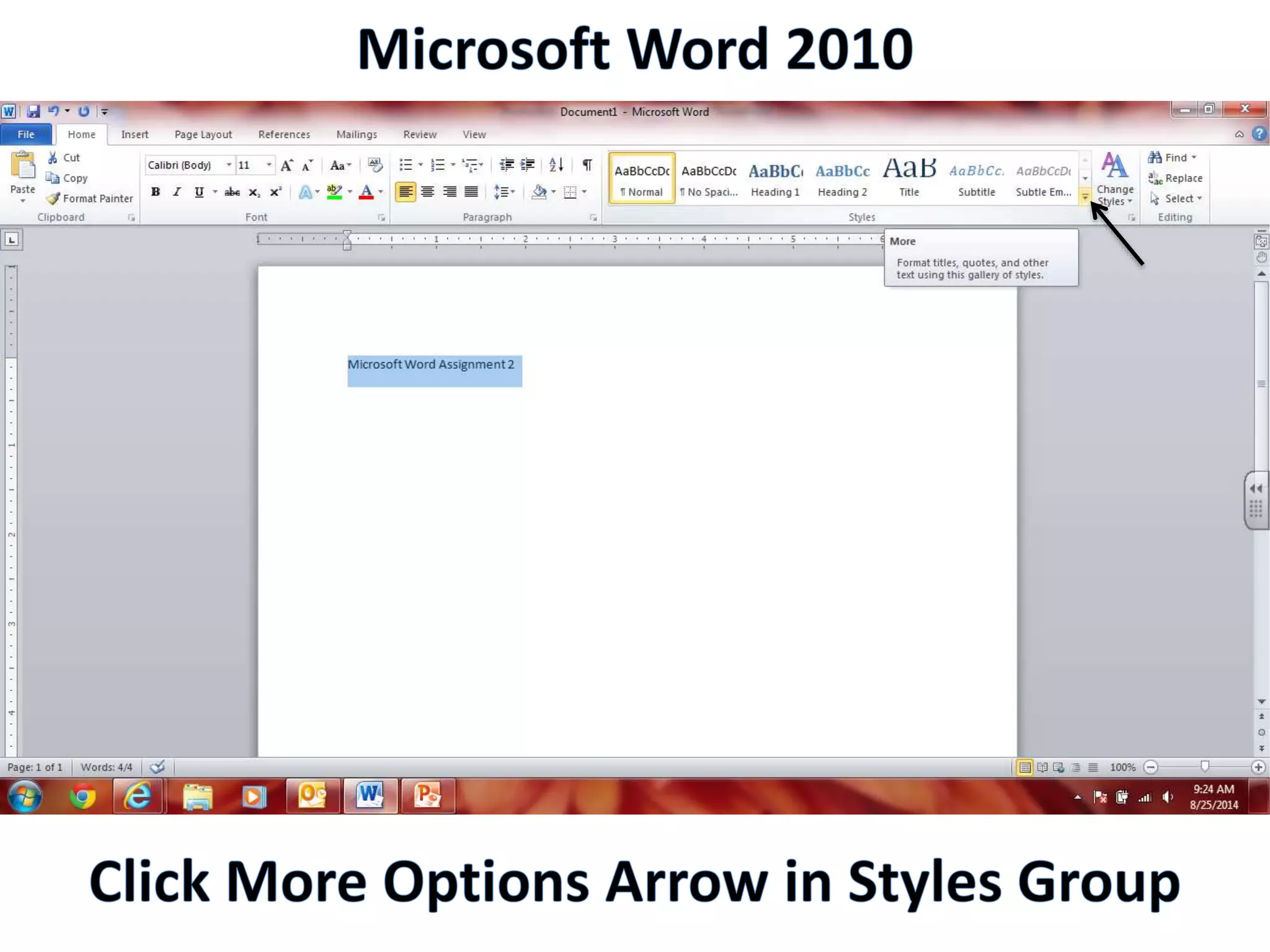Click the zoom slider handle

[1204, 767]
